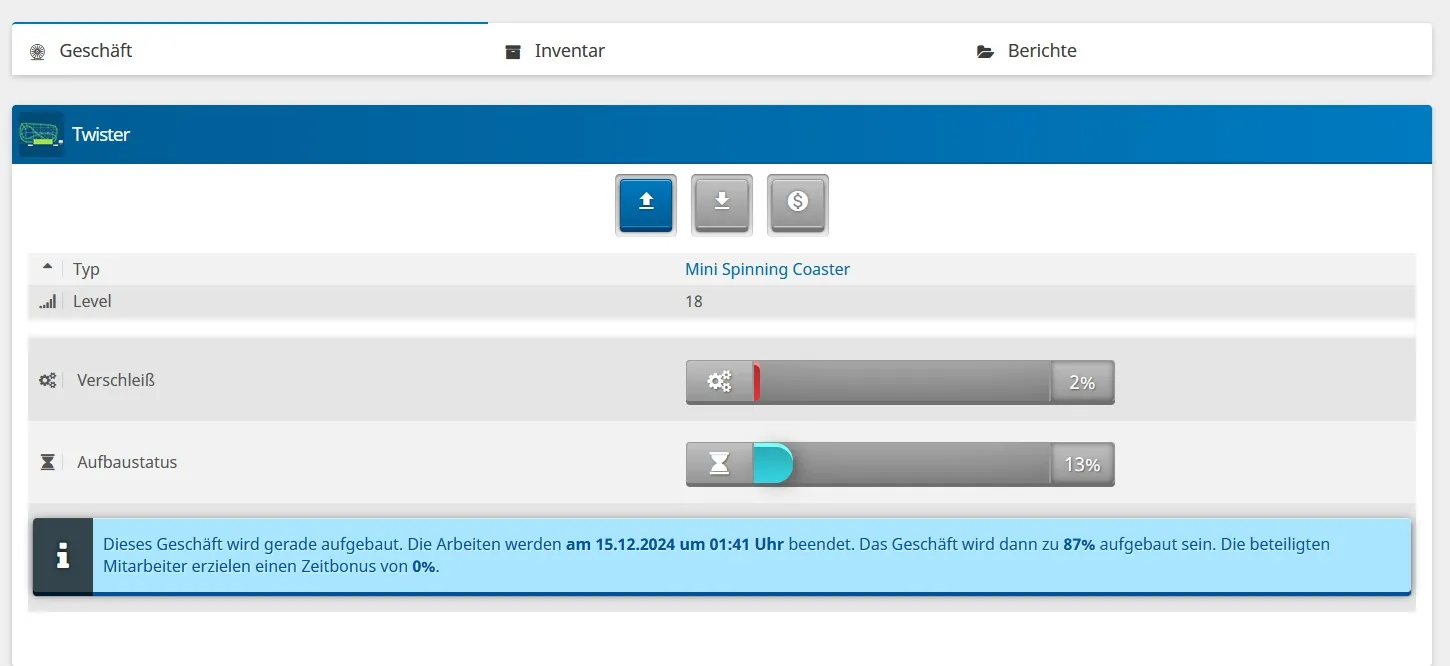Image resolution: width=1450 pixels, height=666 pixels.
Task: Click the info icon in the notice box
Action: coord(63,556)
